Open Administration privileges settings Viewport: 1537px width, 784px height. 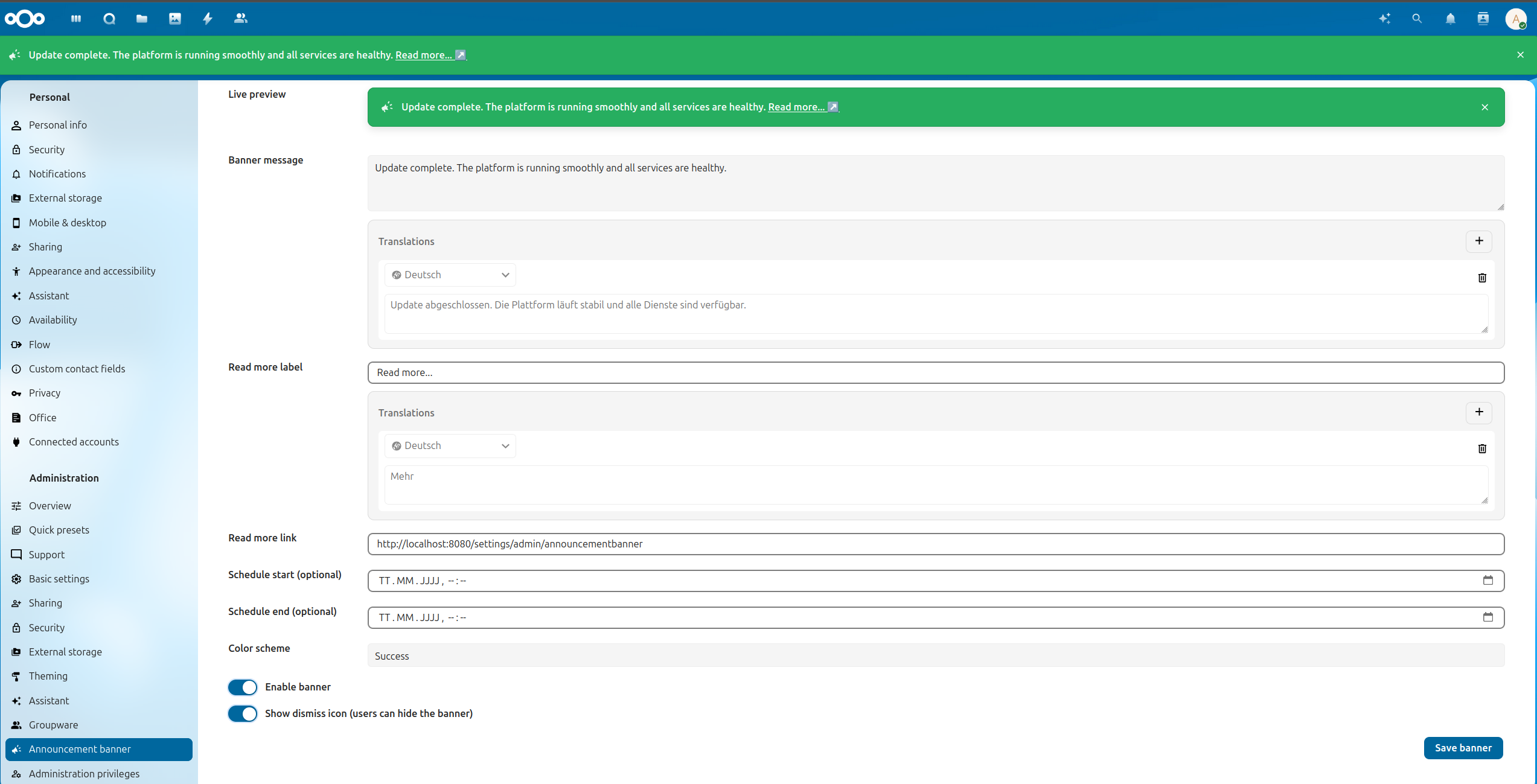pos(84,773)
